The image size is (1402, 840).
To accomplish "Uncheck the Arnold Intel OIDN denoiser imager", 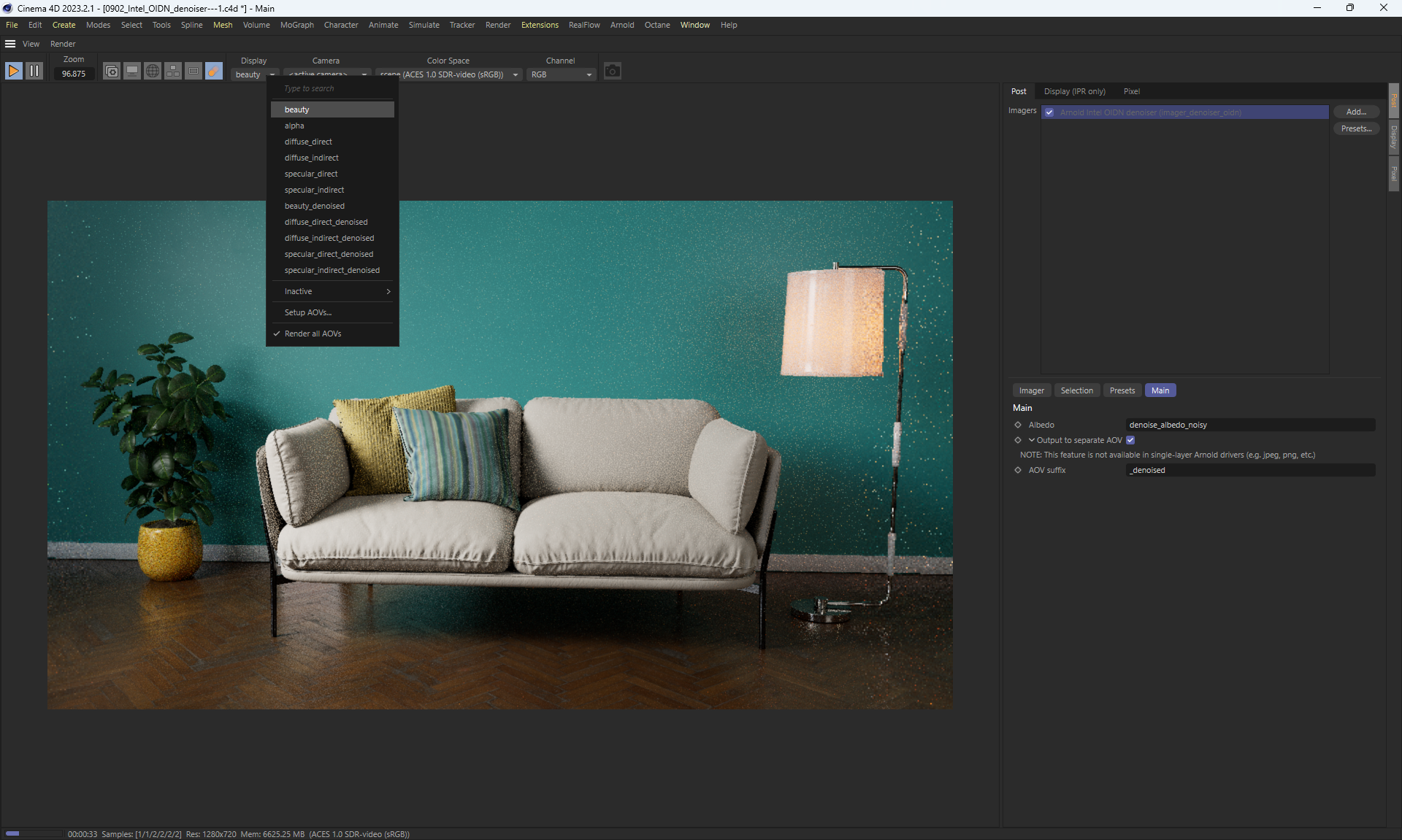I will [x=1049, y=112].
